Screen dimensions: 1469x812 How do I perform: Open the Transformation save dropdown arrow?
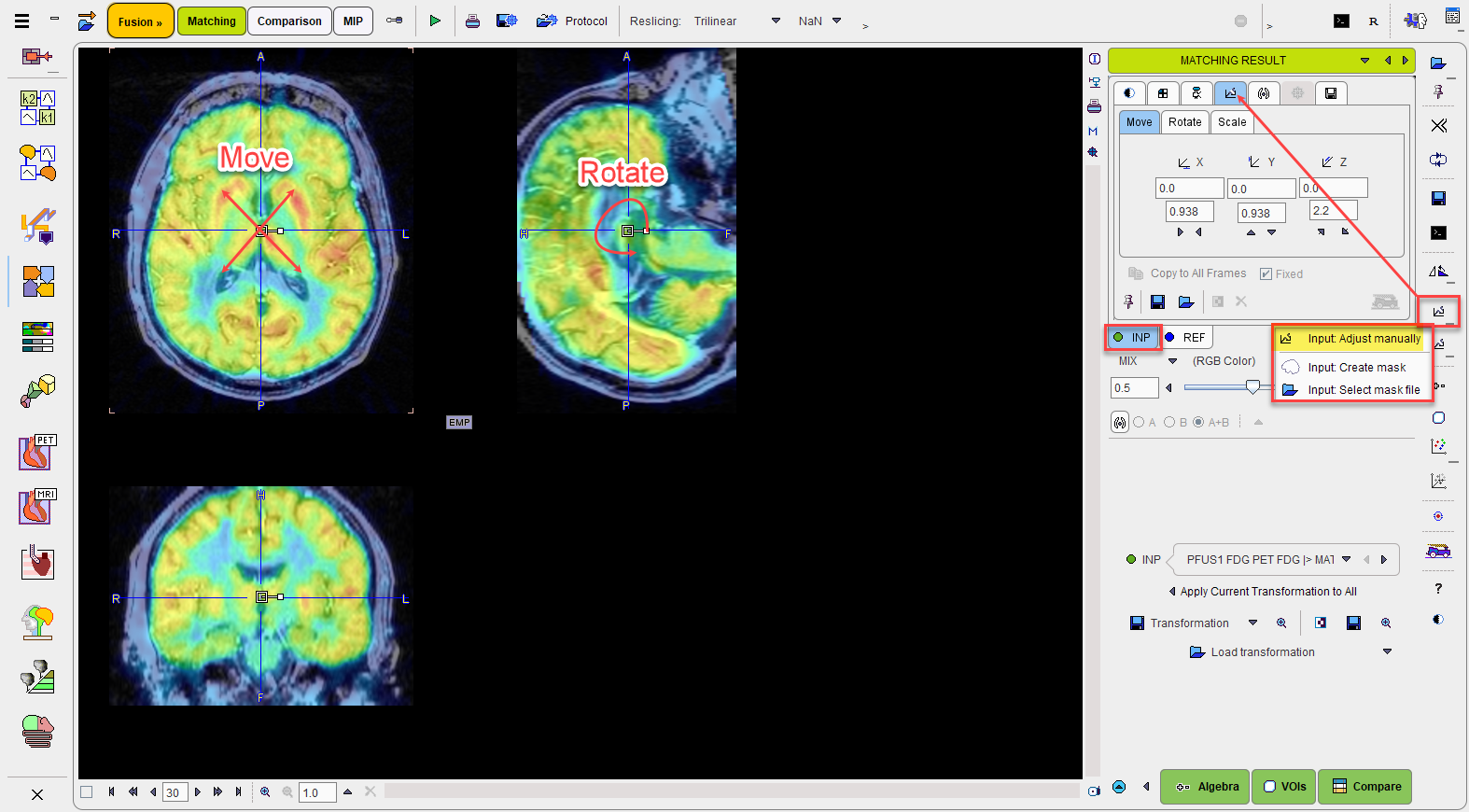tap(1252, 623)
